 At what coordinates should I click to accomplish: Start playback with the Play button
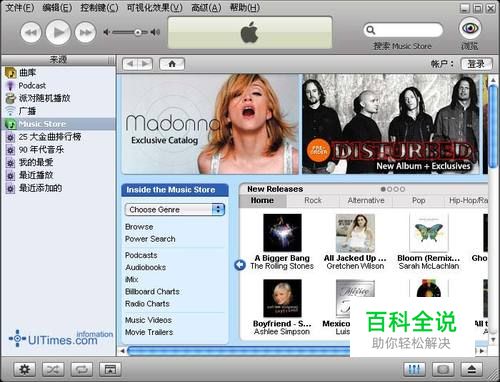(58, 32)
